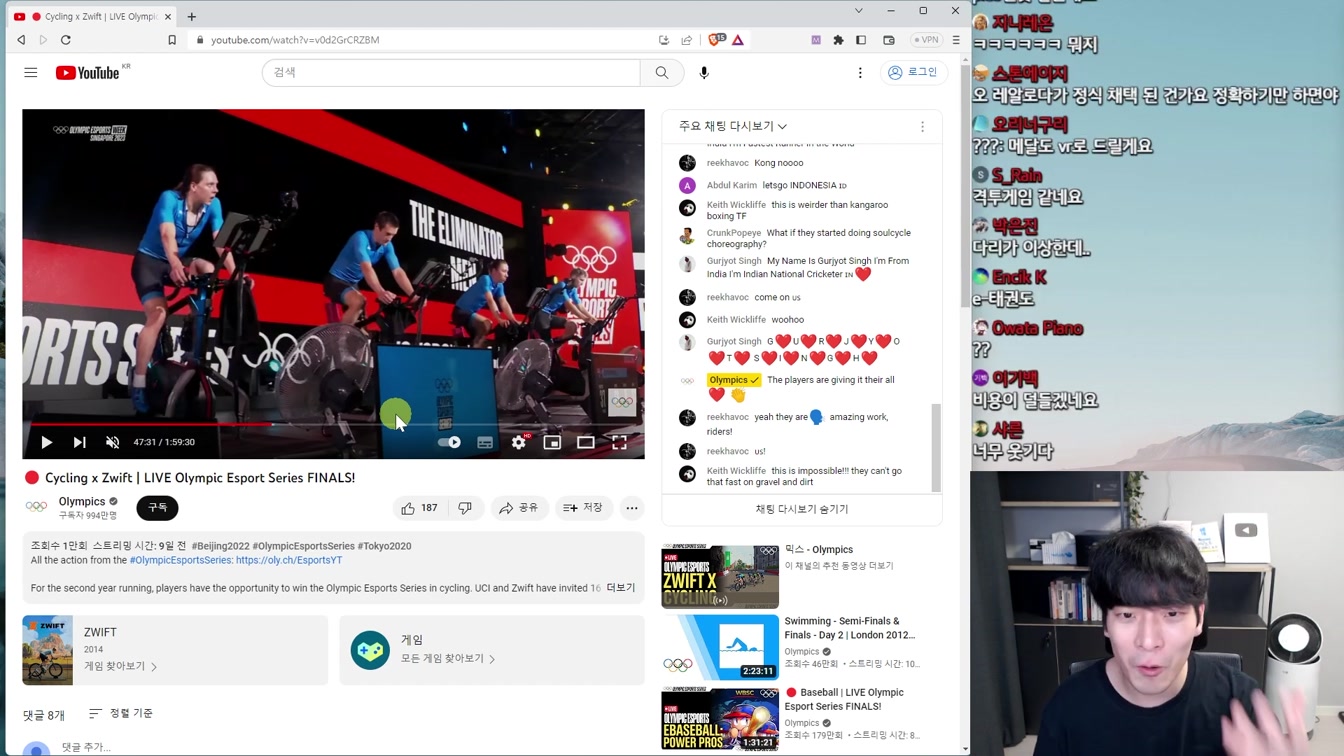Switch to miniplayer mode
Screen dimensions: 1344x756
tap(552, 442)
